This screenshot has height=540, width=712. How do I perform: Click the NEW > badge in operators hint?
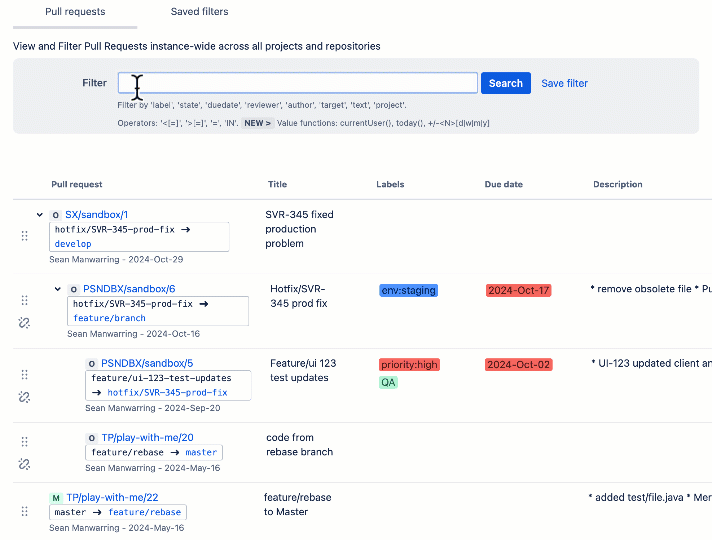257,123
